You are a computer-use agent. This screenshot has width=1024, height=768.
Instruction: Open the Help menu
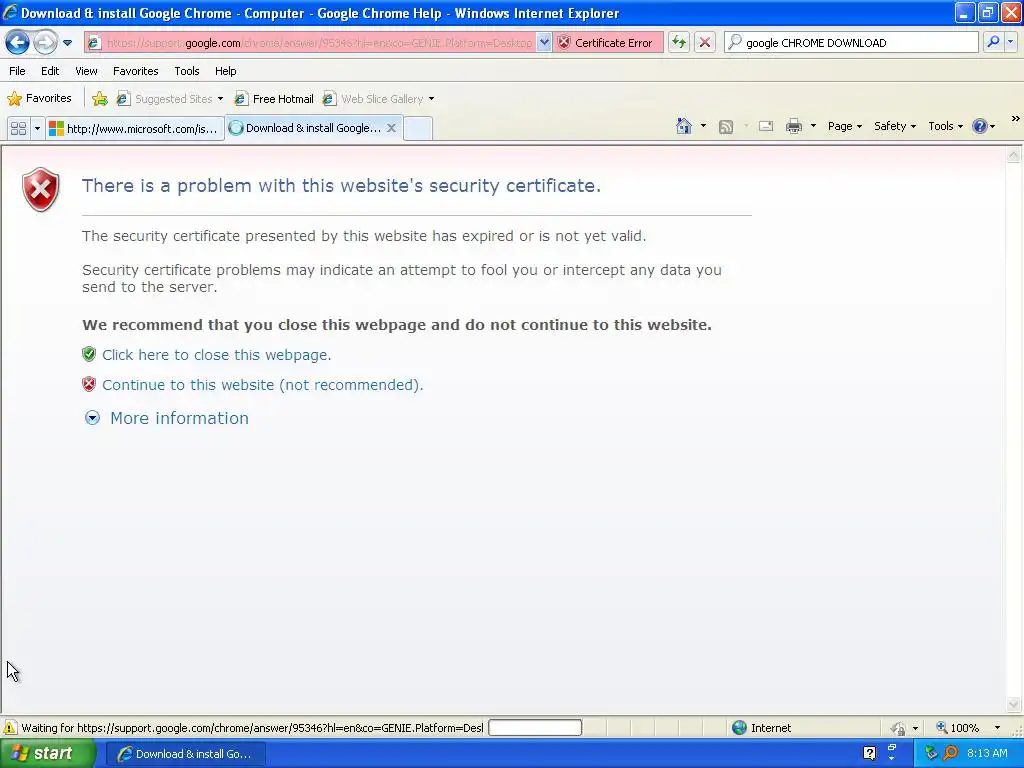click(x=226, y=71)
